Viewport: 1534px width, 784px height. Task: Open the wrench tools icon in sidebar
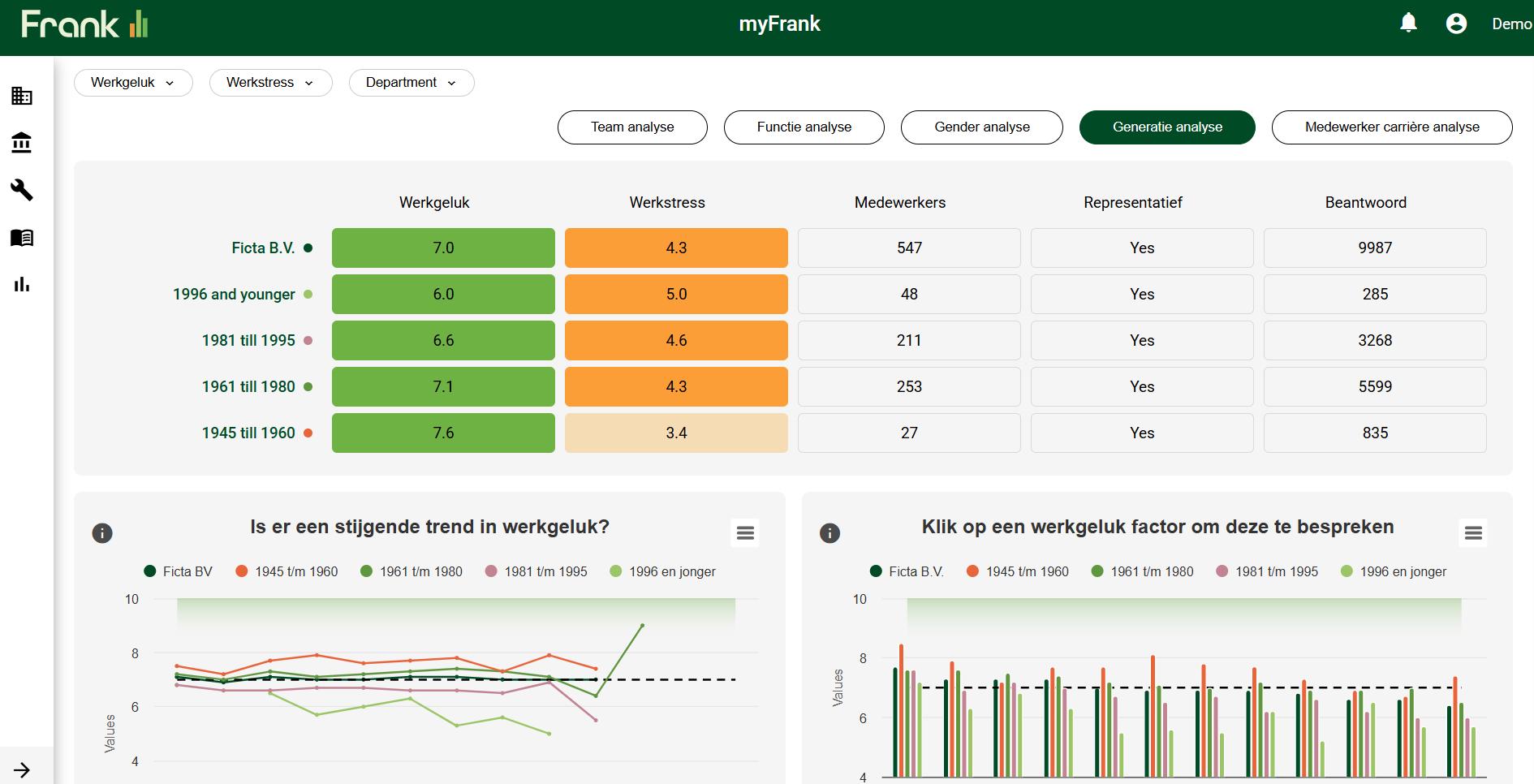click(22, 190)
